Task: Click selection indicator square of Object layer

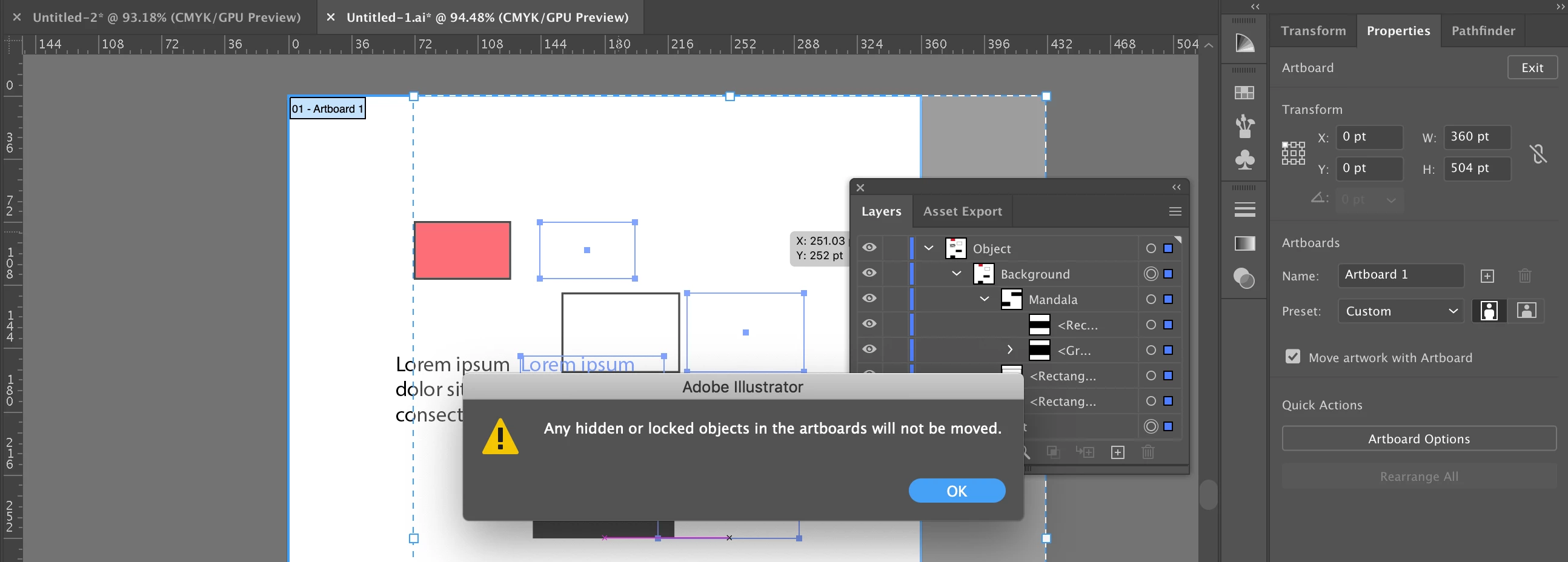Action: [x=1168, y=248]
